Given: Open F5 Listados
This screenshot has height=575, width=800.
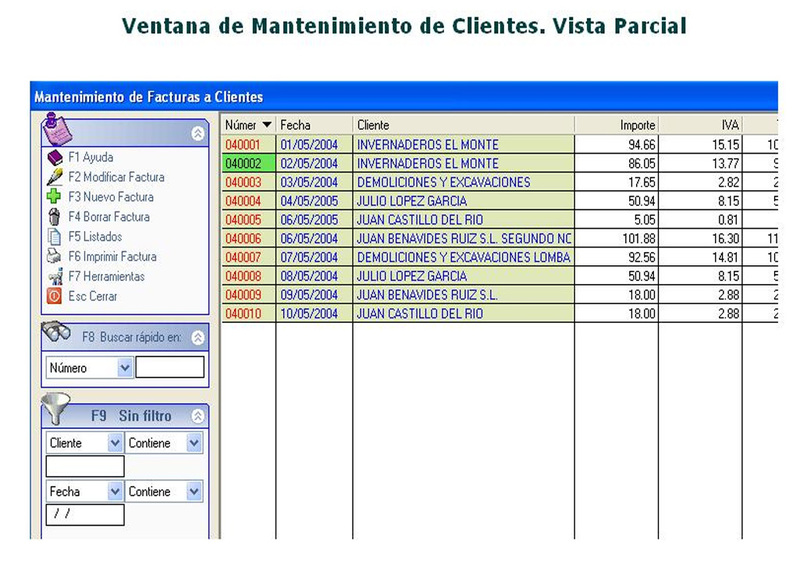Looking at the screenshot, I should (x=95, y=237).
